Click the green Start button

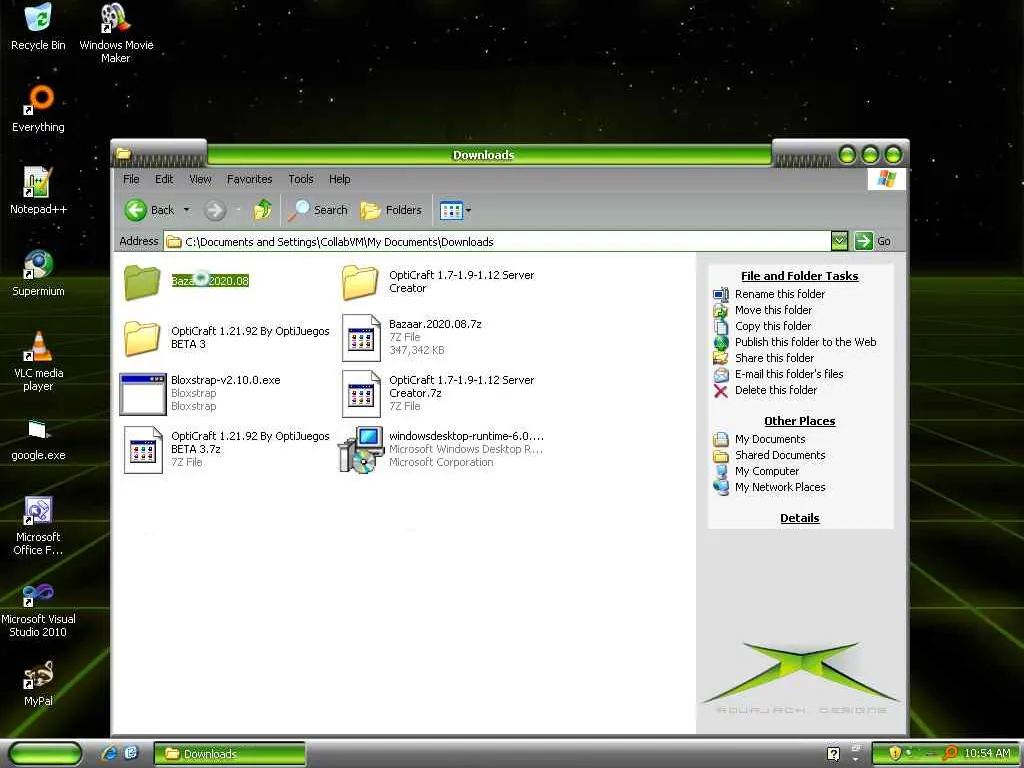pyautogui.click(x=45, y=754)
